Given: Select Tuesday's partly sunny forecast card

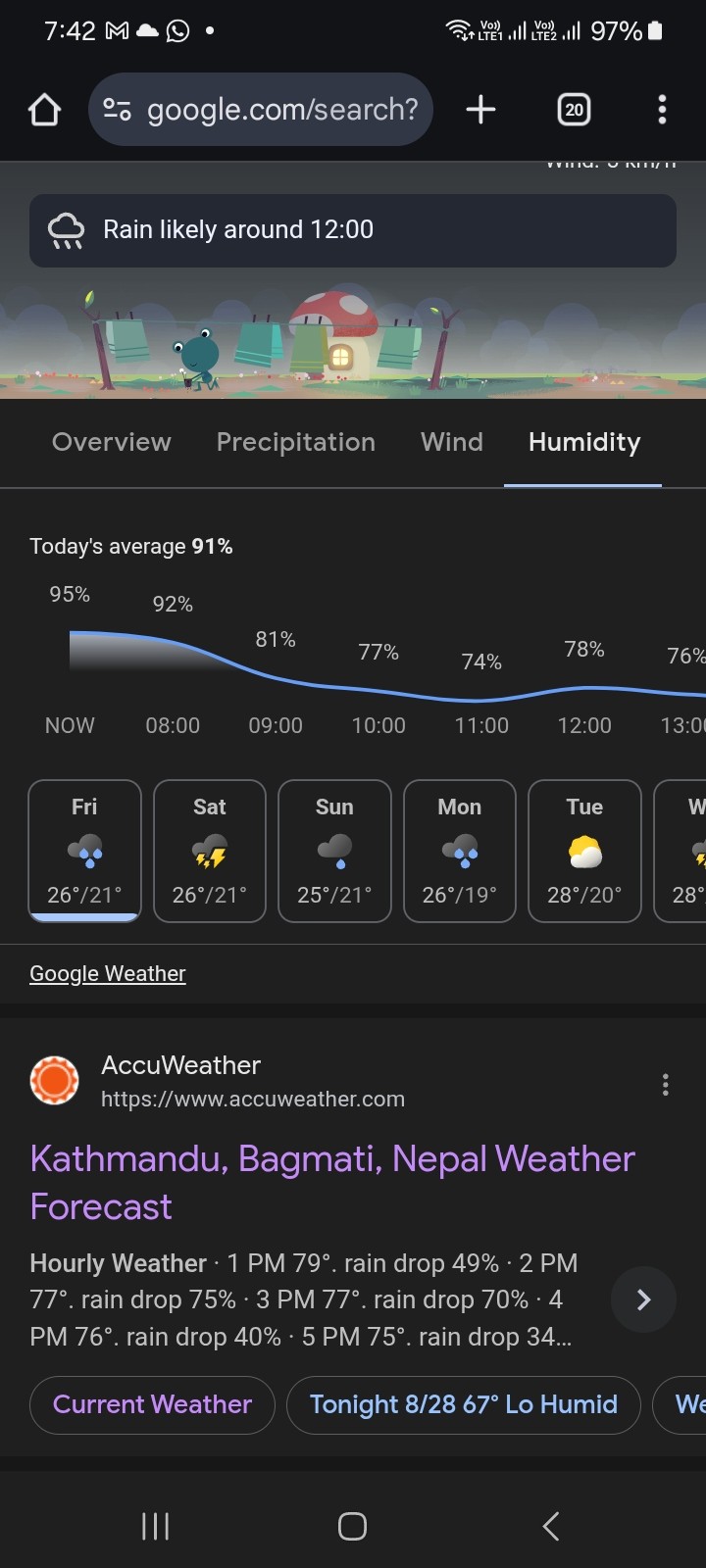Looking at the screenshot, I should (584, 850).
